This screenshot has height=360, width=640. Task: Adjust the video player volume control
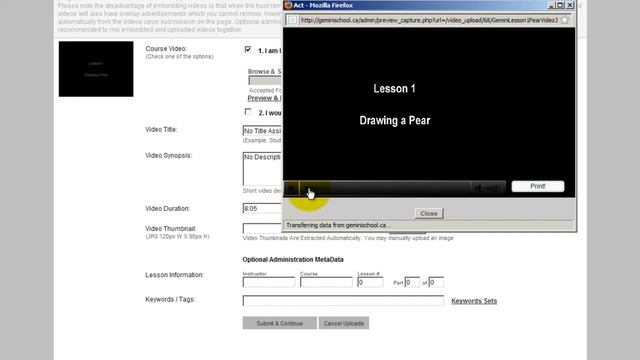488,188
